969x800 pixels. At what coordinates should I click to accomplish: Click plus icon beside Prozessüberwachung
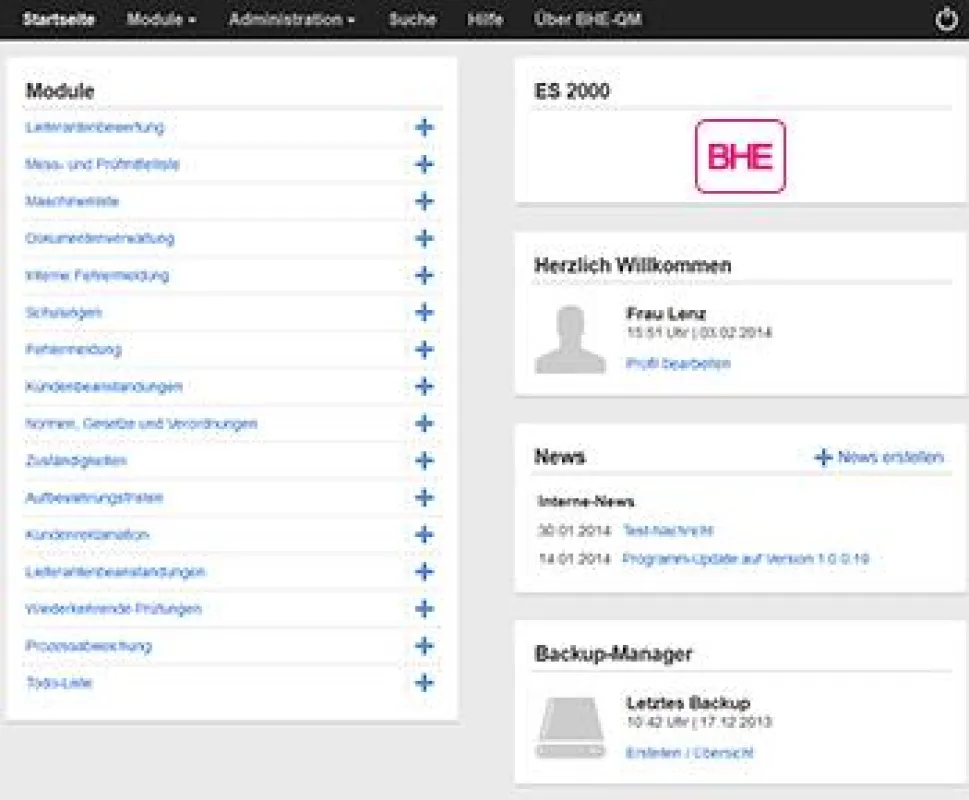[424, 646]
